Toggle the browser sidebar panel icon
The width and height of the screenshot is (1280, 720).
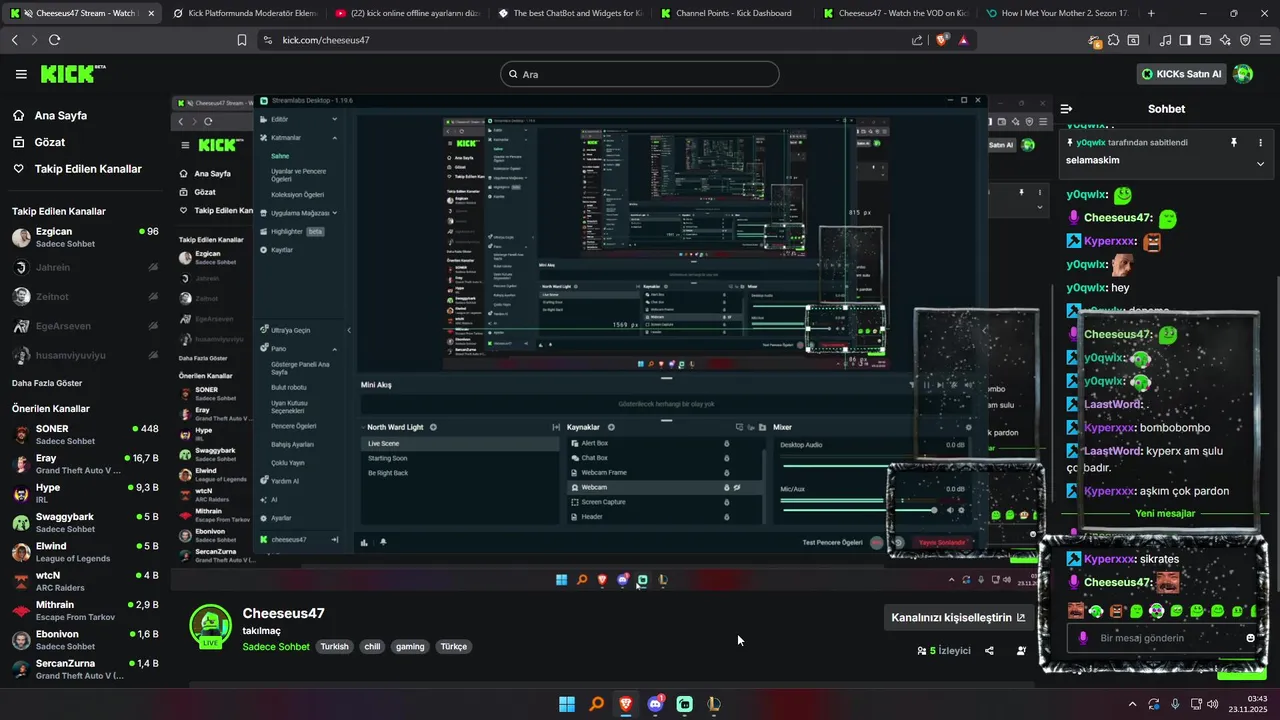point(1185,40)
